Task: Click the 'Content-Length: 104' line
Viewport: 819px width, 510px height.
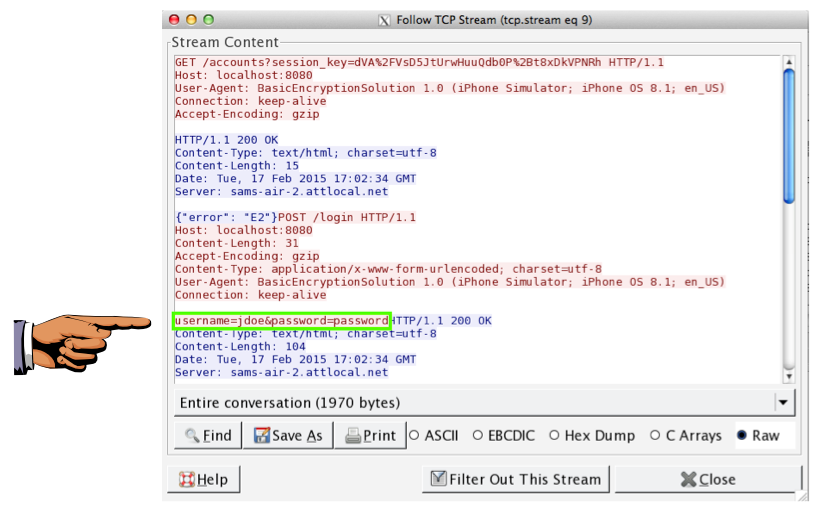Action: point(240,346)
